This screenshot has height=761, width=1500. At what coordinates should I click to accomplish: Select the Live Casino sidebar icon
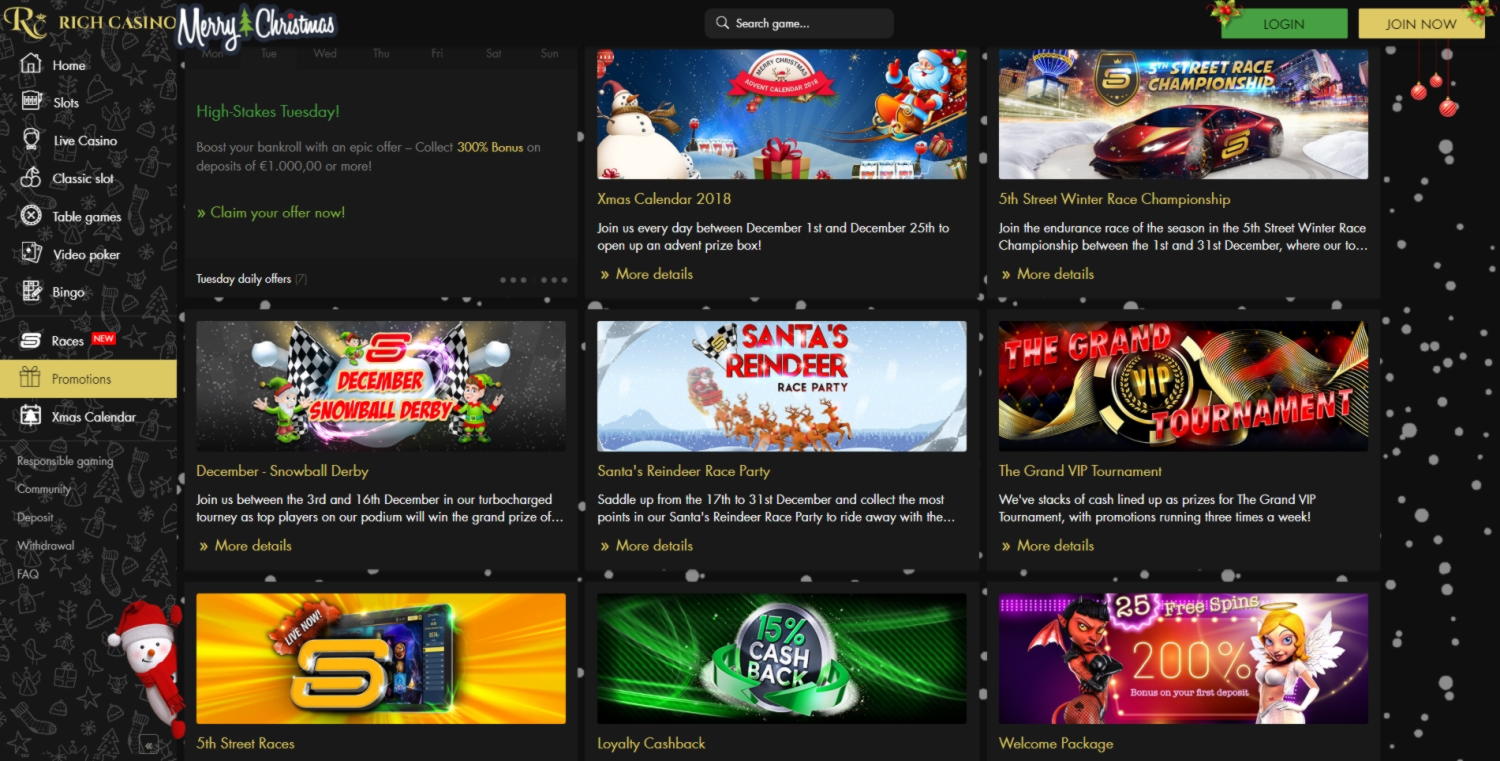tap(31, 140)
